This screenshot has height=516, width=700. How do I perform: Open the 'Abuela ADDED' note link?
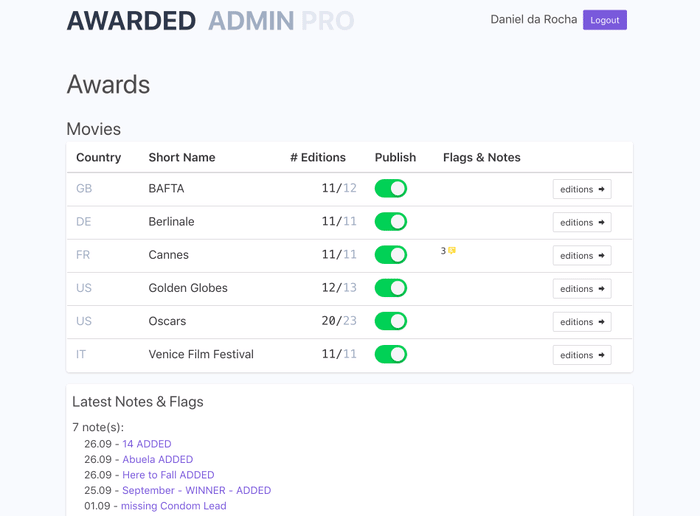coord(158,459)
